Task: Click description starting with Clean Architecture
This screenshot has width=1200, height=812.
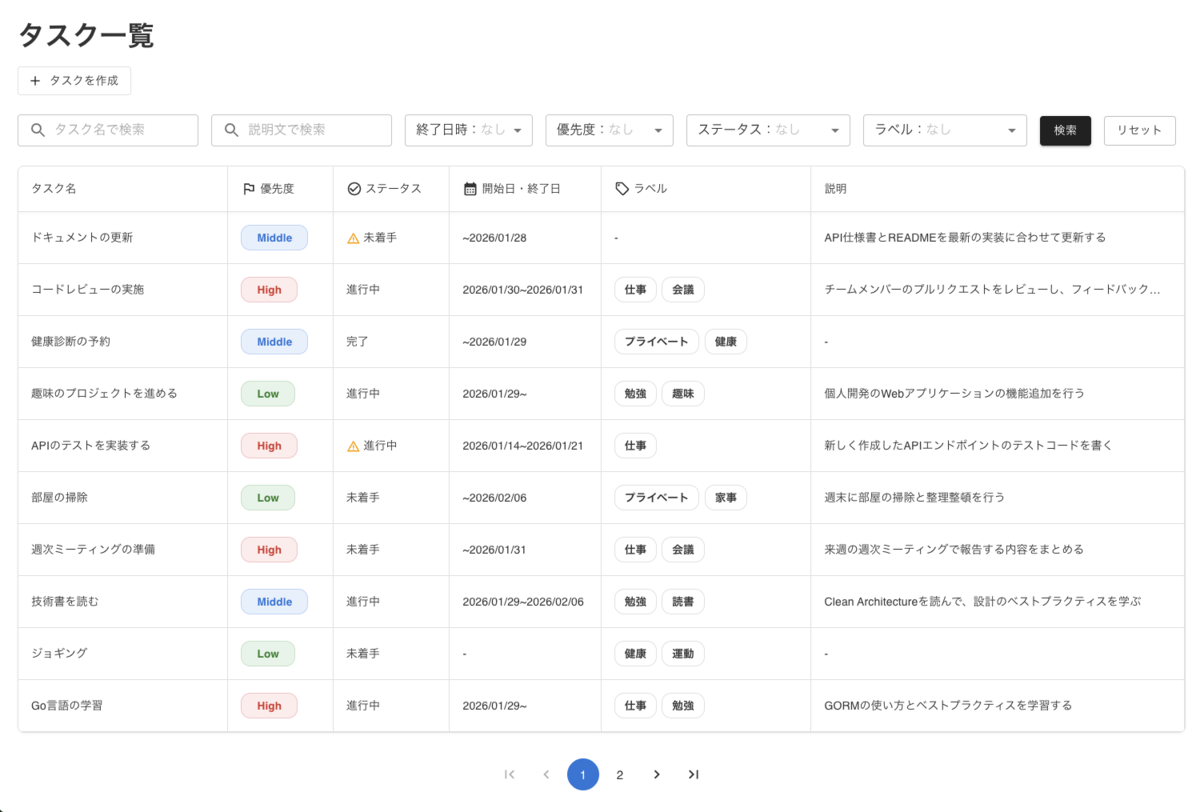Action: point(982,602)
